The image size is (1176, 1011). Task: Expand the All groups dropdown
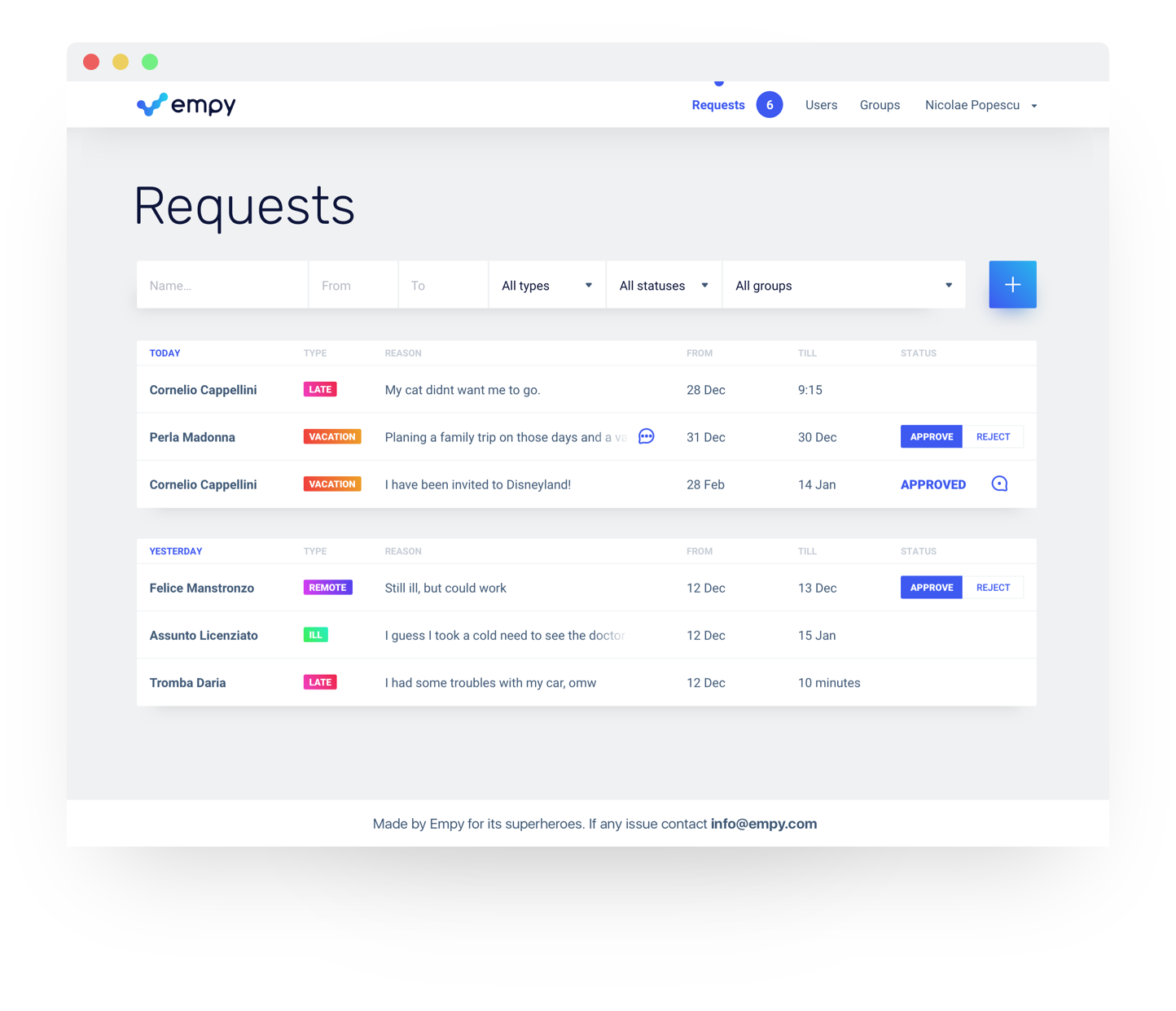(843, 286)
